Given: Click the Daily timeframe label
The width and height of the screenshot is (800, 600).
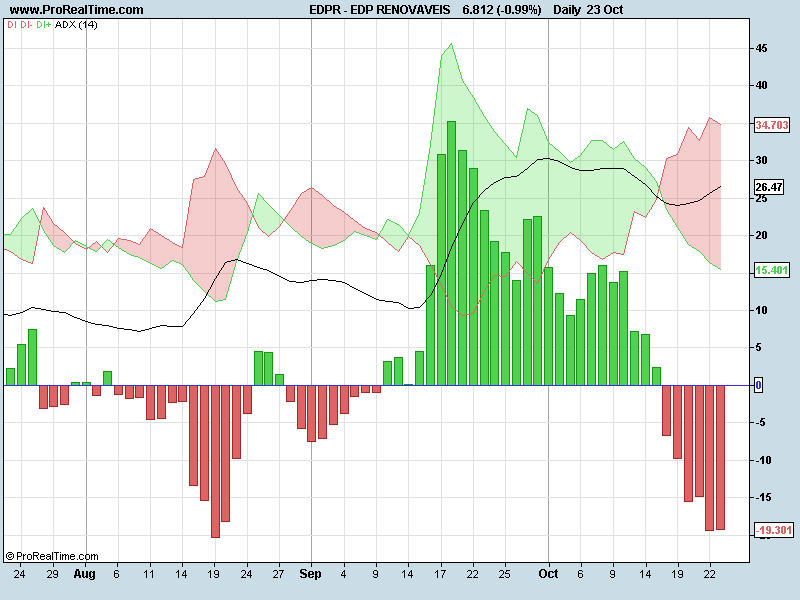Looking at the screenshot, I should tap(567, 10).
